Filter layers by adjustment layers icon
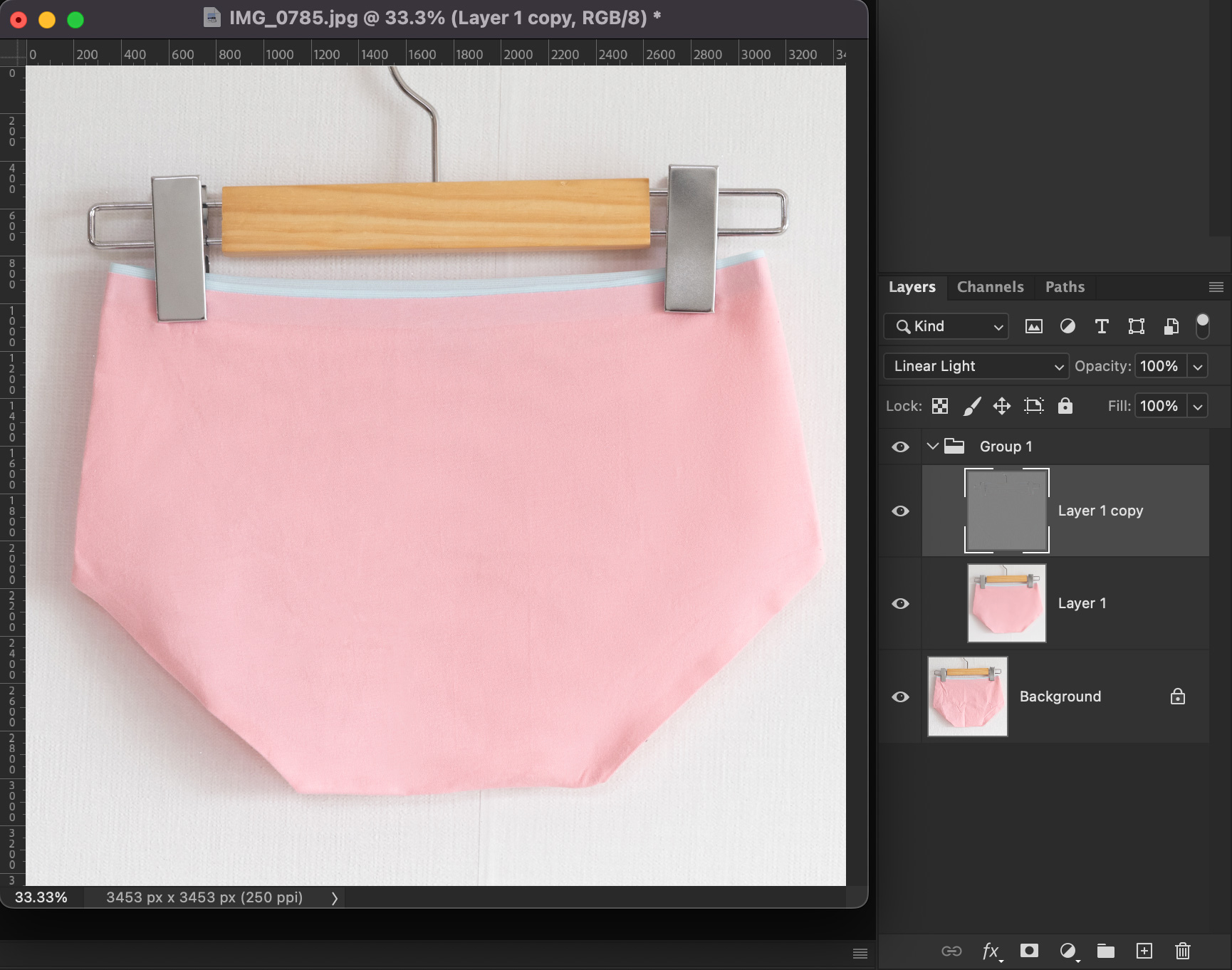This screenshot has width=1232, height=970. 1067,326
